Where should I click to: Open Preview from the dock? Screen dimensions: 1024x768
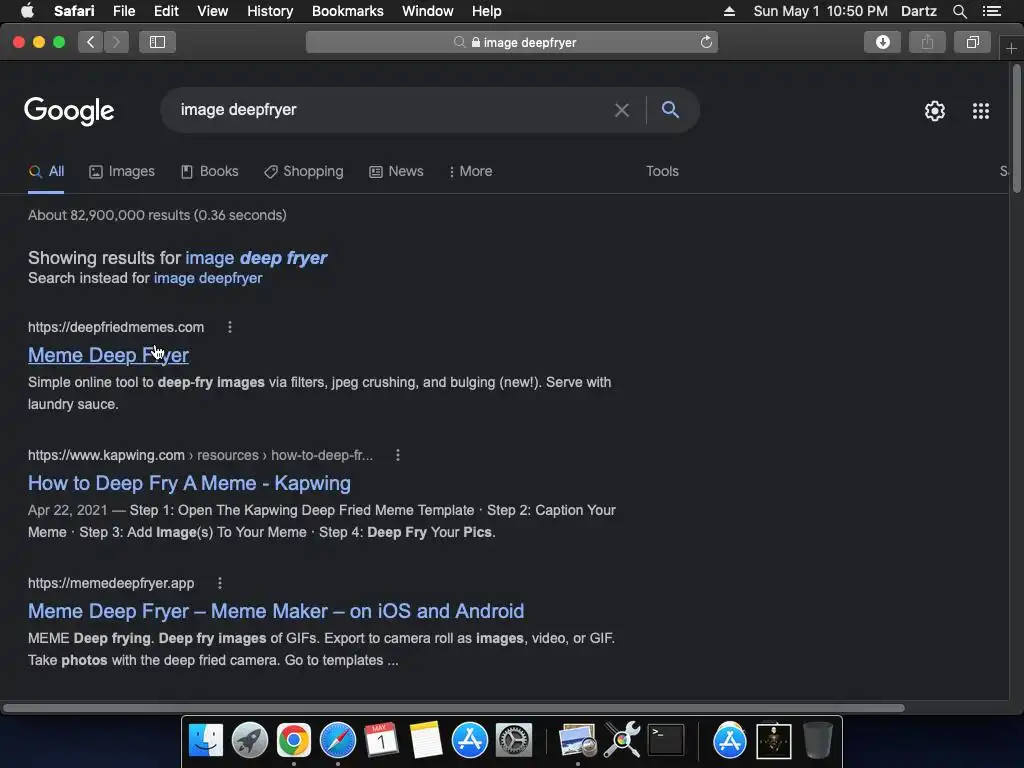tap(577, 741)
